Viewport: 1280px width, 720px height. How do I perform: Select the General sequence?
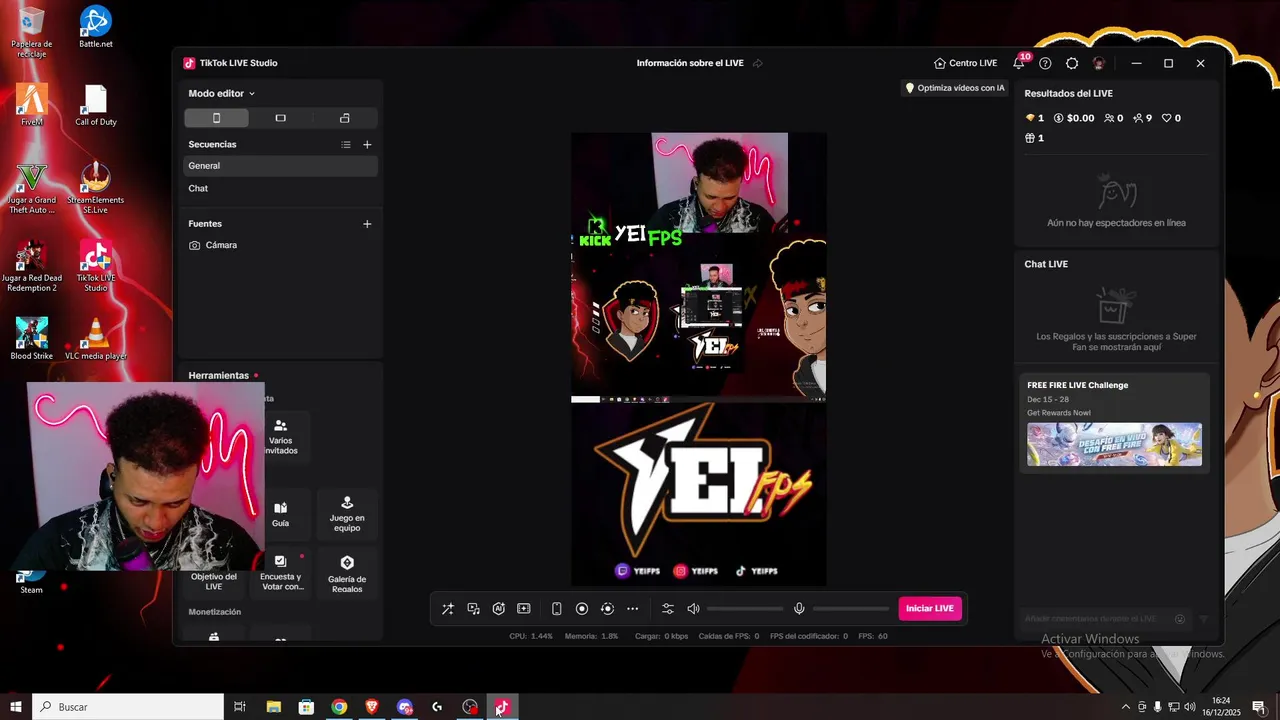tap(280, 166)
